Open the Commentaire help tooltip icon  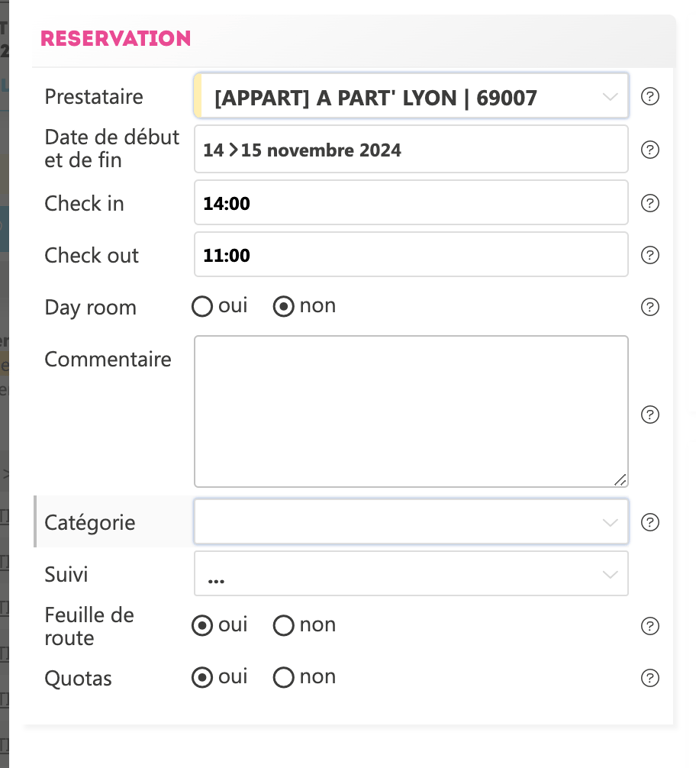point(650,414)
